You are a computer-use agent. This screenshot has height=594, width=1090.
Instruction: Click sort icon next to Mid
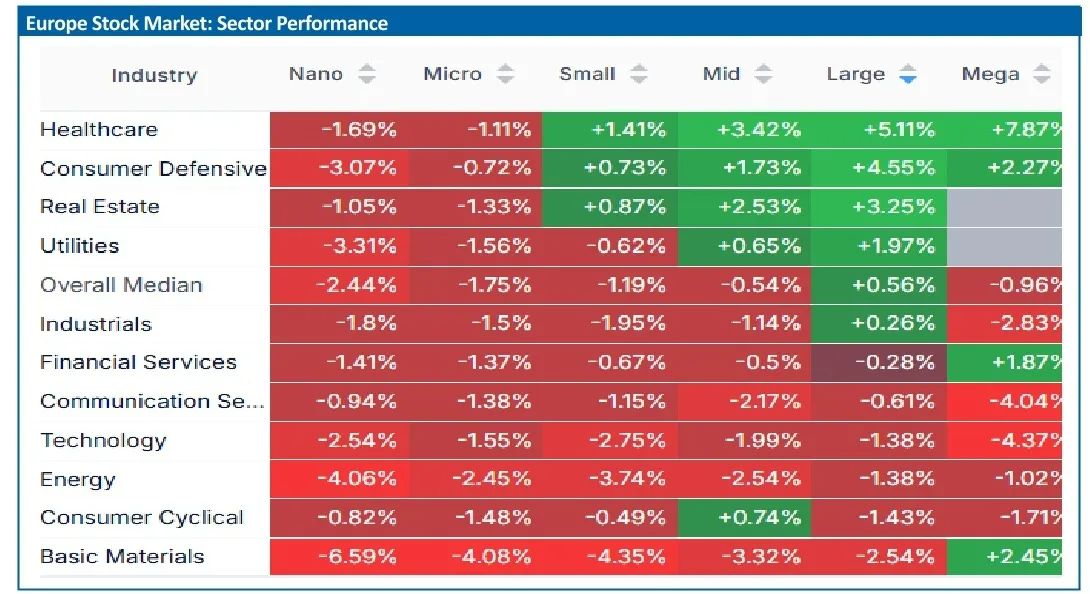point(763,74)
